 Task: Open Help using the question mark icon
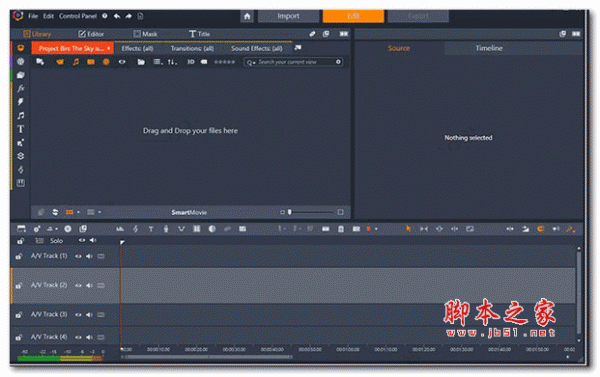tap(104, 16)
